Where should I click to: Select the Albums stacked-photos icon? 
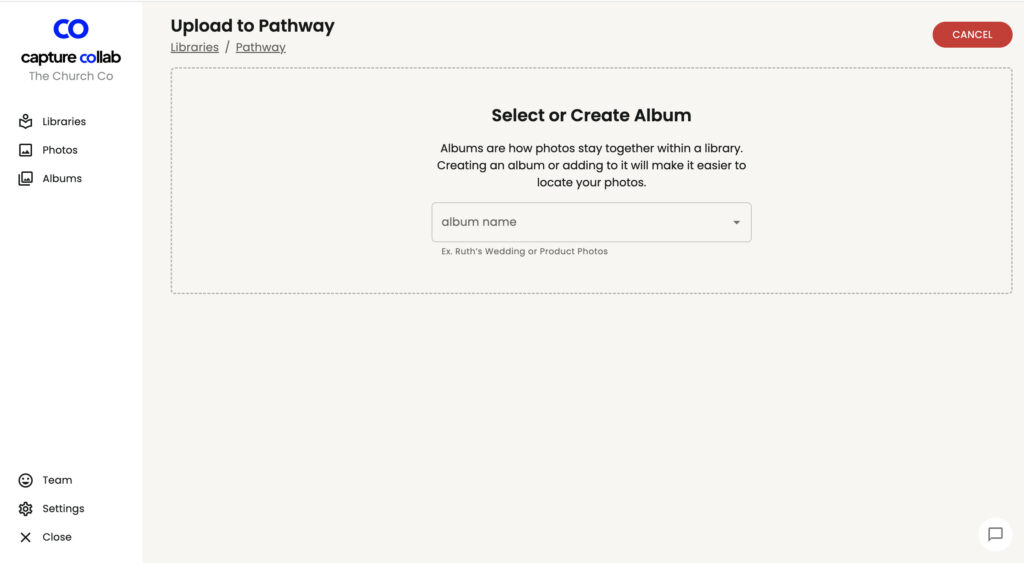click(x=25, y=178)
